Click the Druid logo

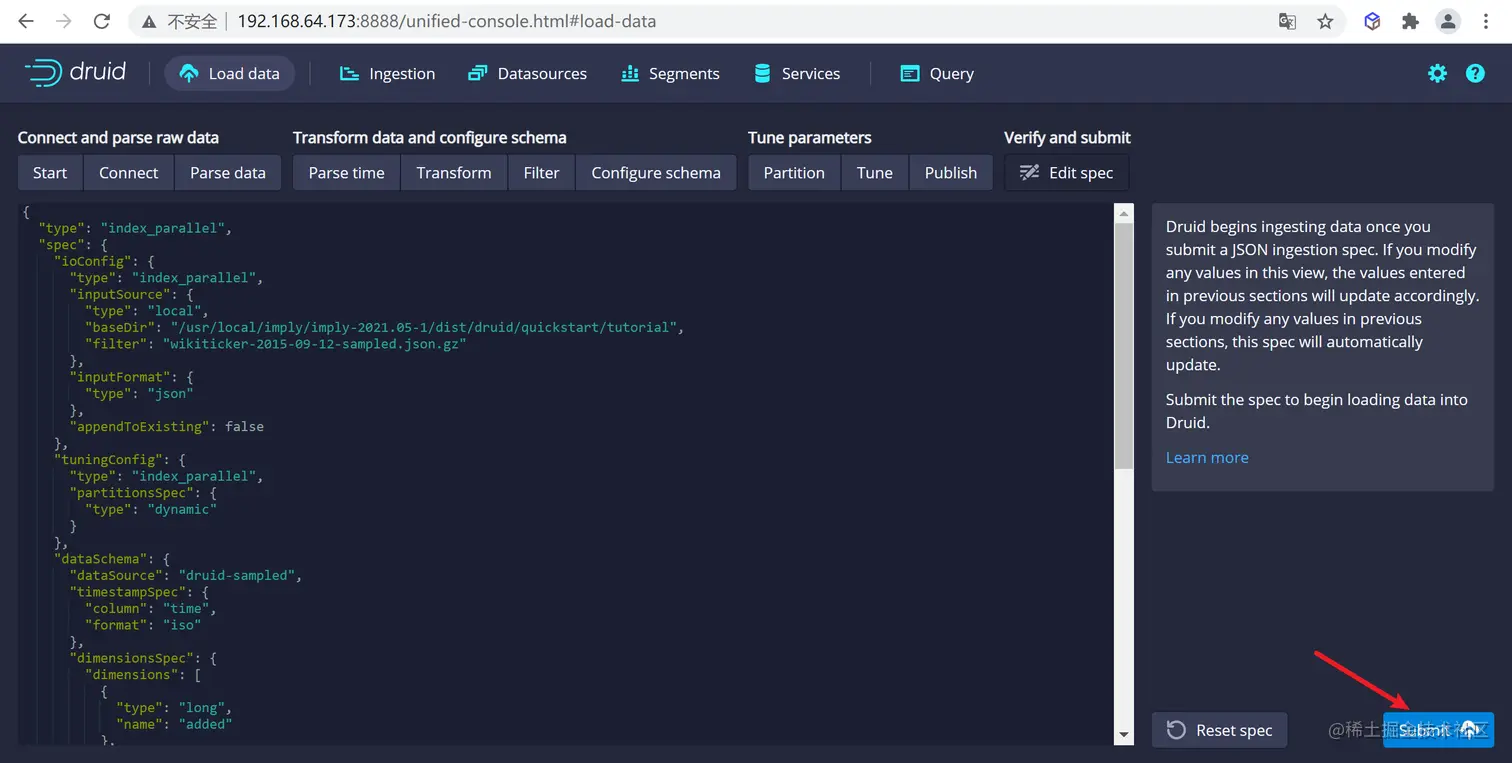click(76, 73)
